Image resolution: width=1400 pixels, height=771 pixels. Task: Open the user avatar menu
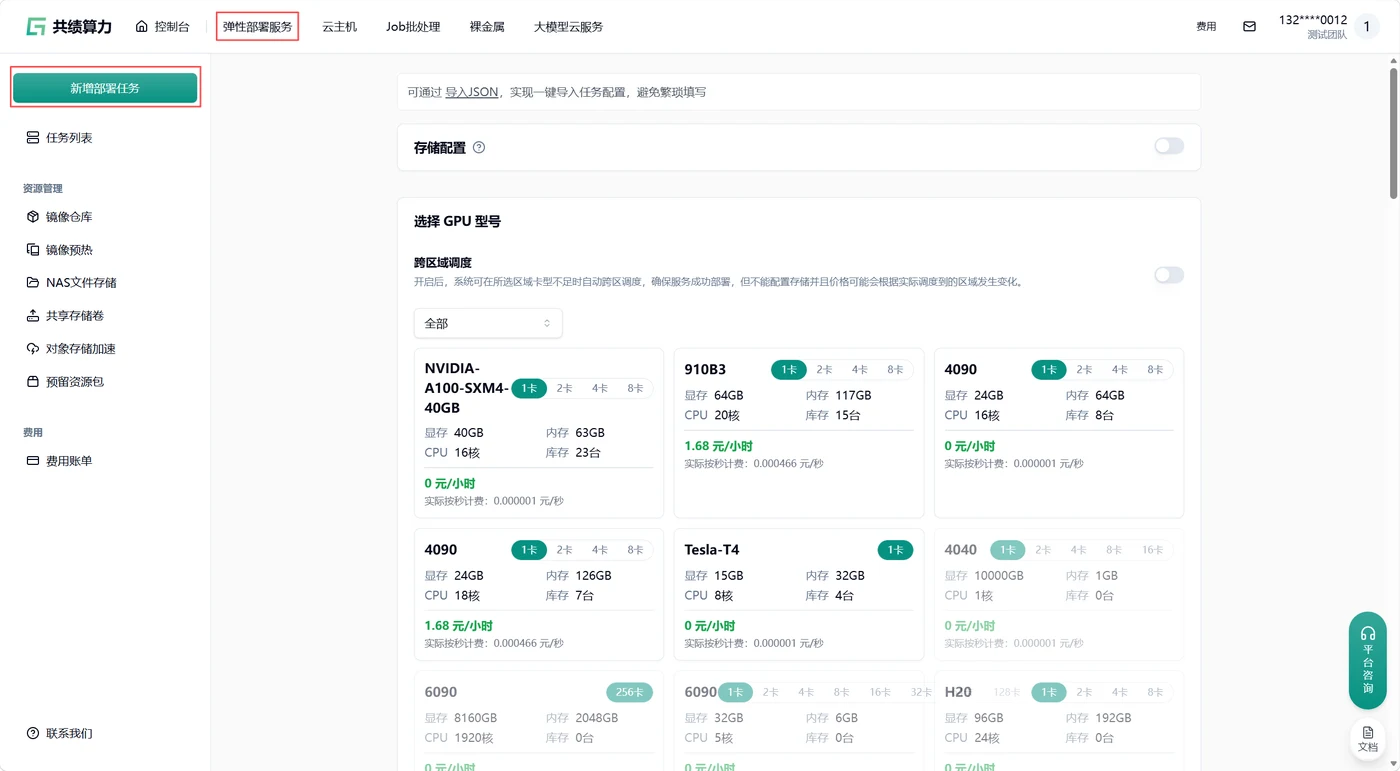[x=1368, y=27]
